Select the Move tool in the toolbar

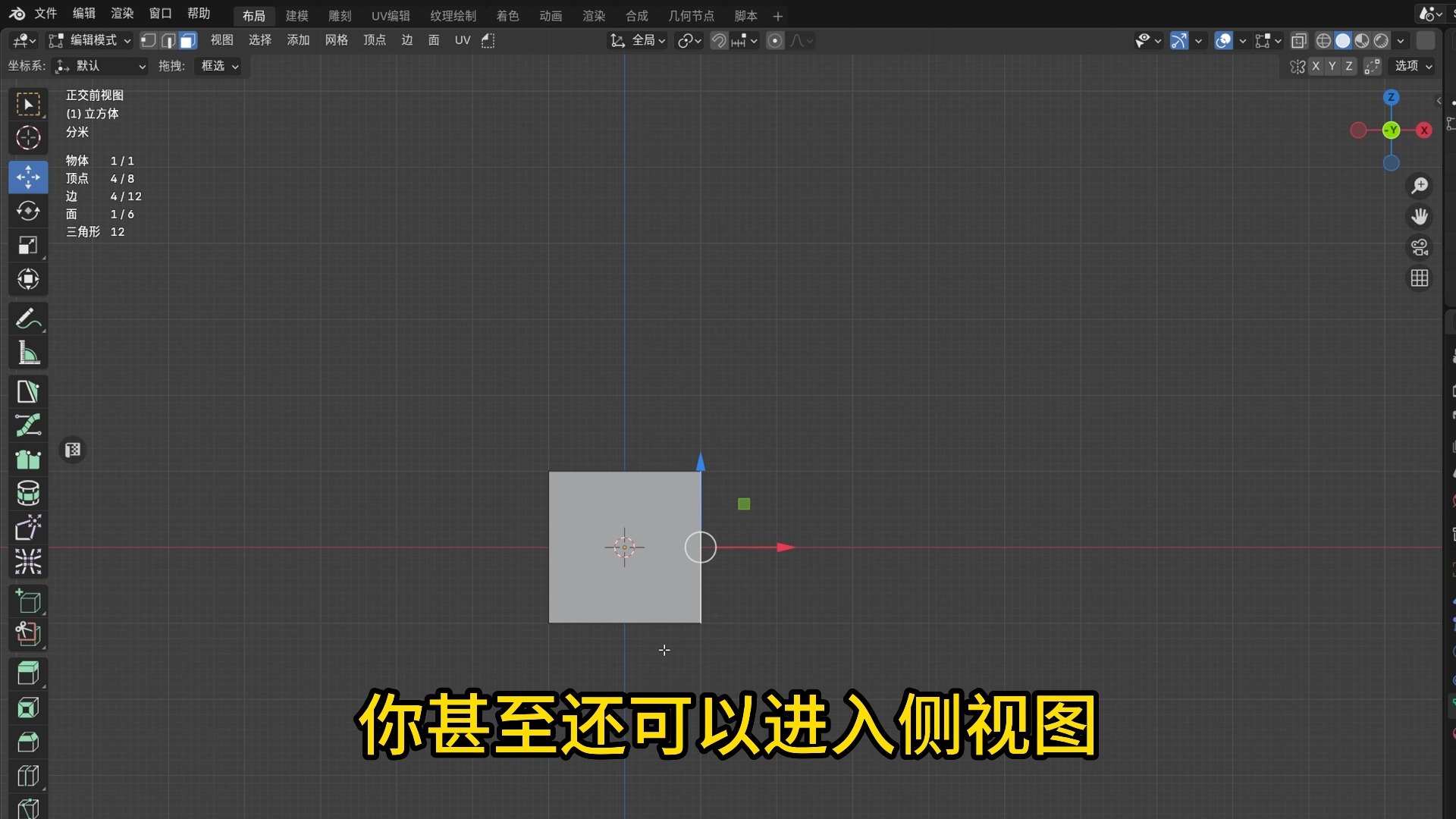point(28,177)
